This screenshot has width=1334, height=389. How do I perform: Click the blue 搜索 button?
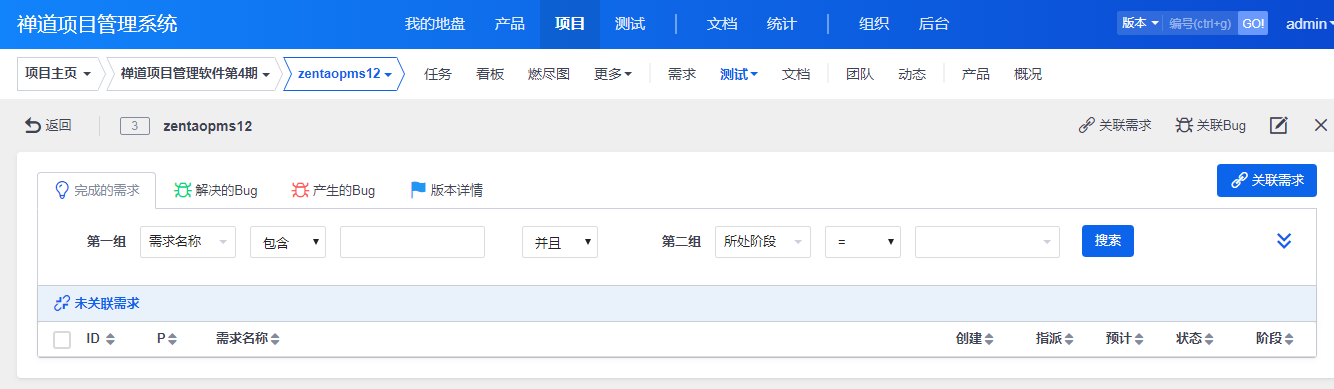click(1108, 241)
